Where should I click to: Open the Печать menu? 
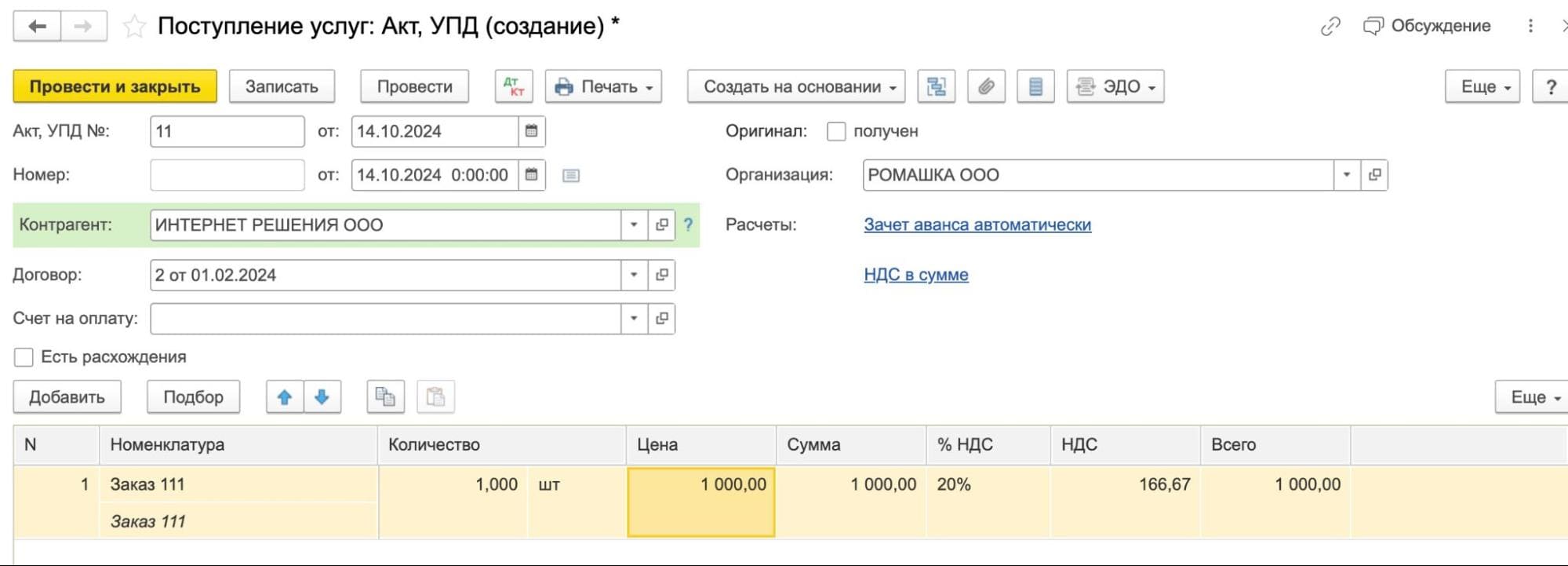[x=603, y=86]
